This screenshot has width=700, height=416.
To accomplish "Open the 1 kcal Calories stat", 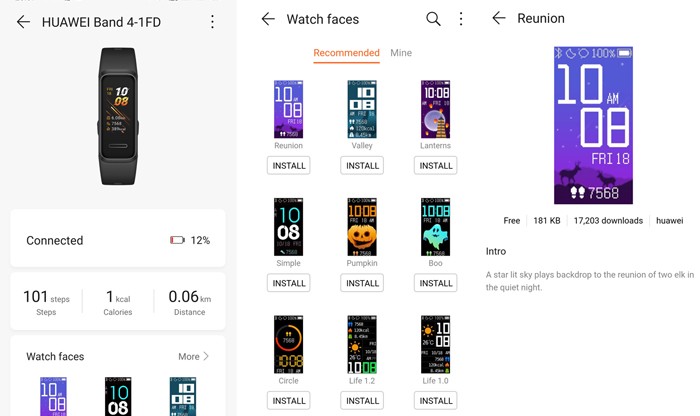I will click(118, 302).
